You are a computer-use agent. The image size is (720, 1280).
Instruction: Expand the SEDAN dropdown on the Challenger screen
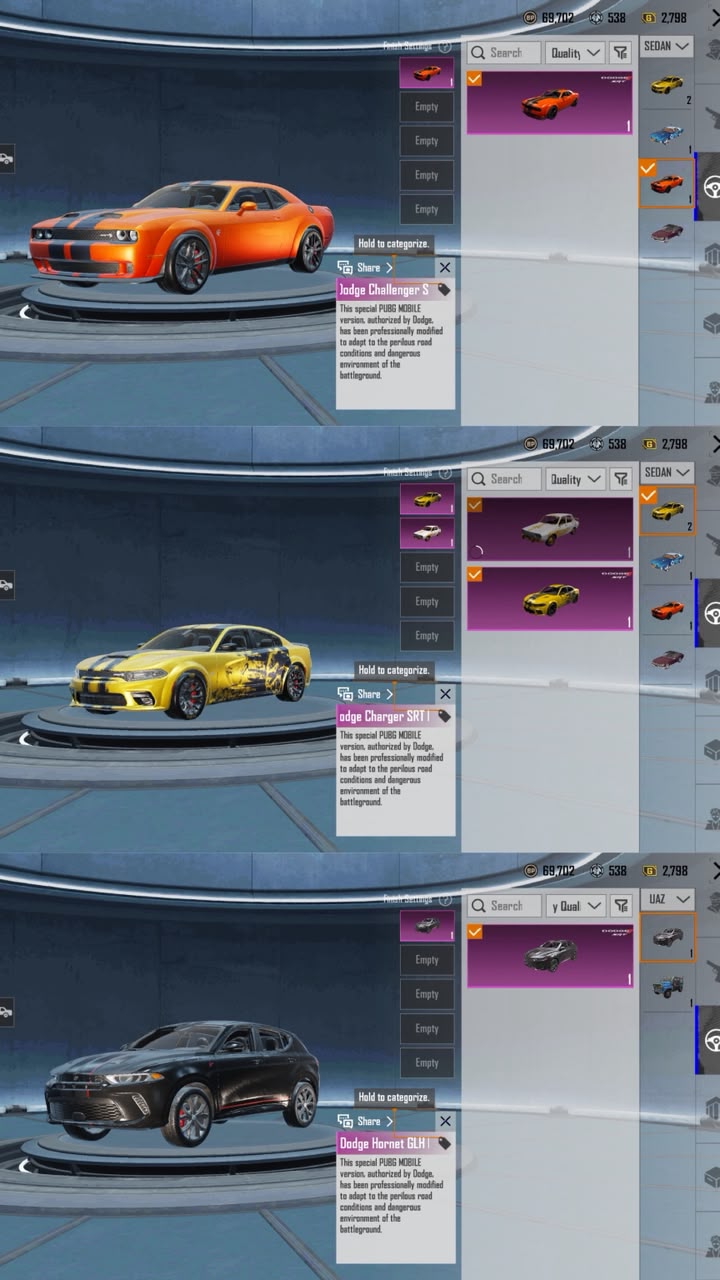tap(667, 46)
